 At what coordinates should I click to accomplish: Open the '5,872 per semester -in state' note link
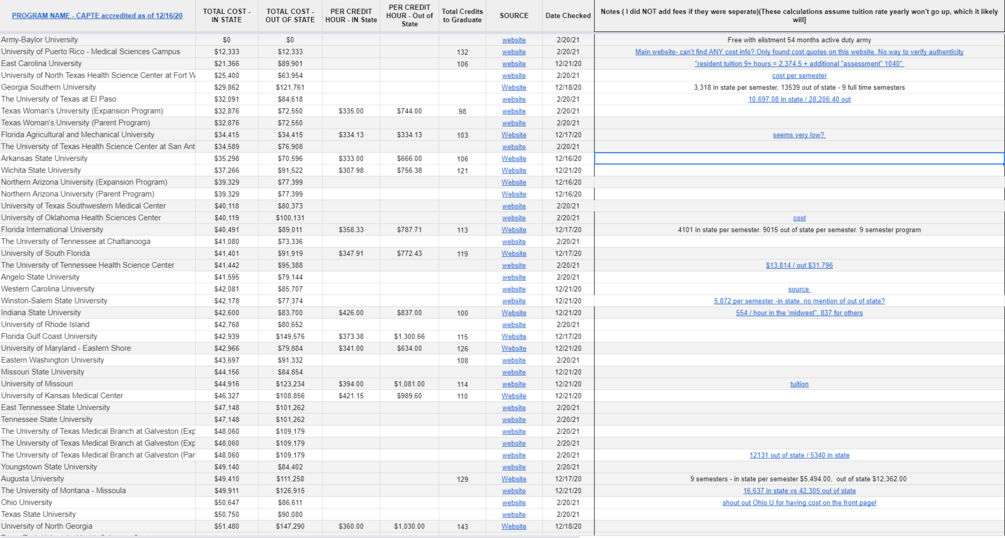pyautogui.click(x=799, y=301)
